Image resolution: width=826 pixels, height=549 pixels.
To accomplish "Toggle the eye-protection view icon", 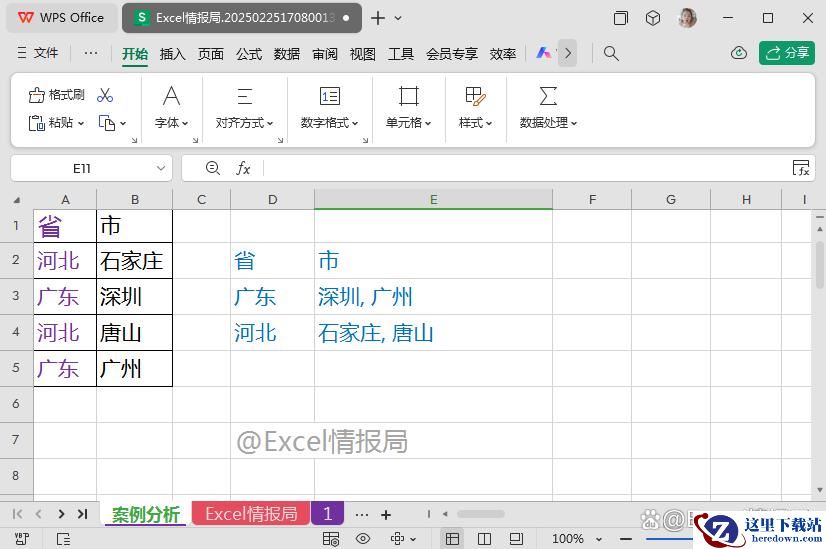I will coord(363,538).
